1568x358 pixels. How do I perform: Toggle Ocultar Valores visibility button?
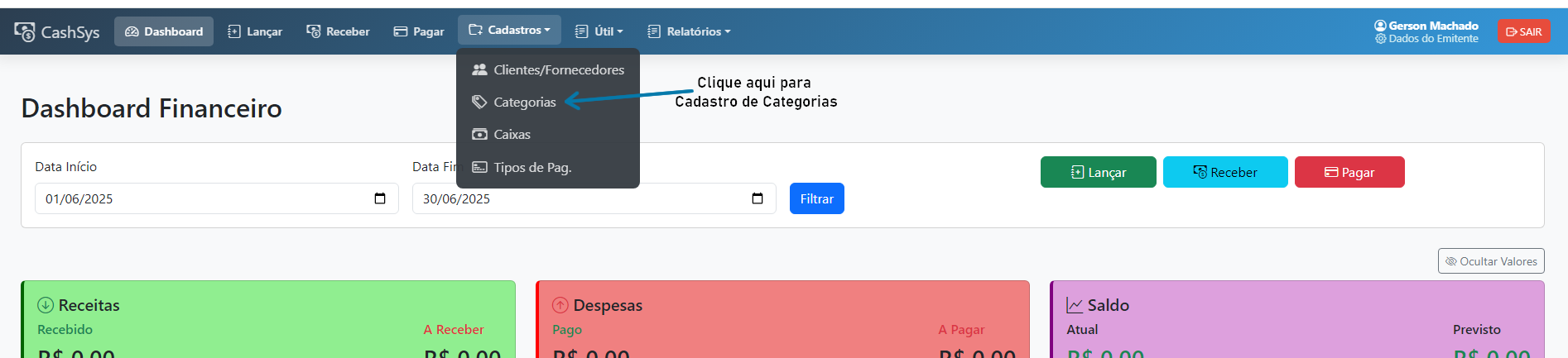pyautogui.click(x=1491, y=261)
